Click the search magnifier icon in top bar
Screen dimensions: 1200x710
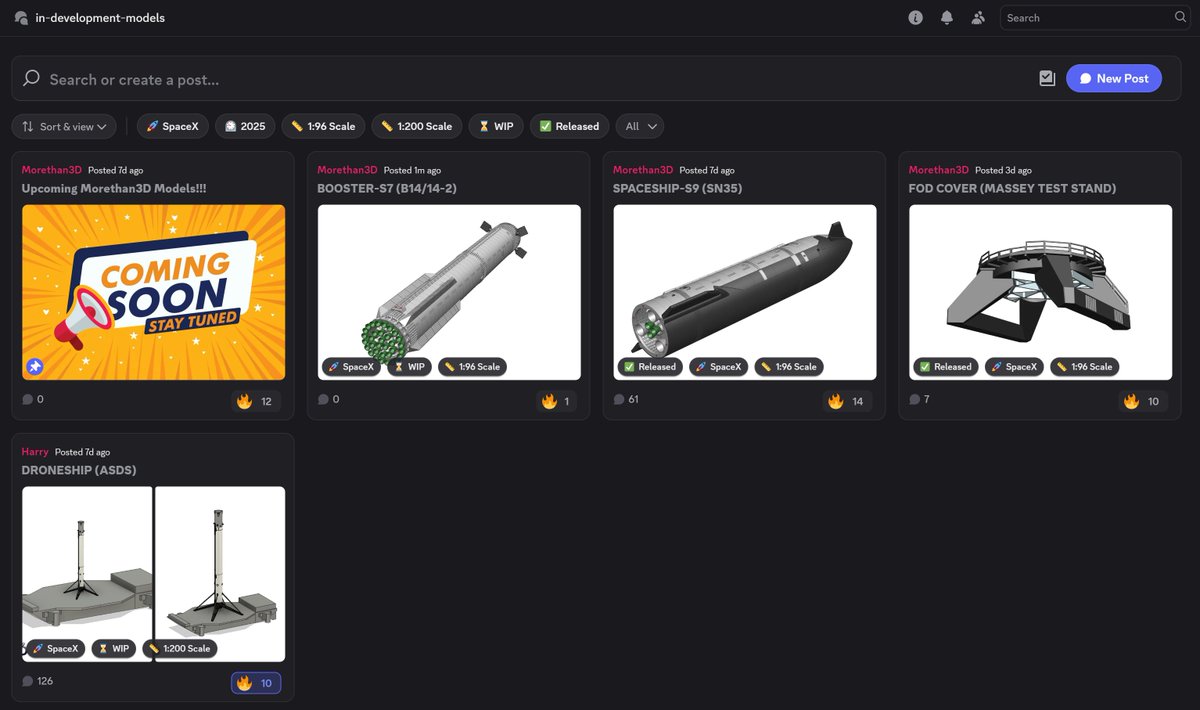[1180, 17]
